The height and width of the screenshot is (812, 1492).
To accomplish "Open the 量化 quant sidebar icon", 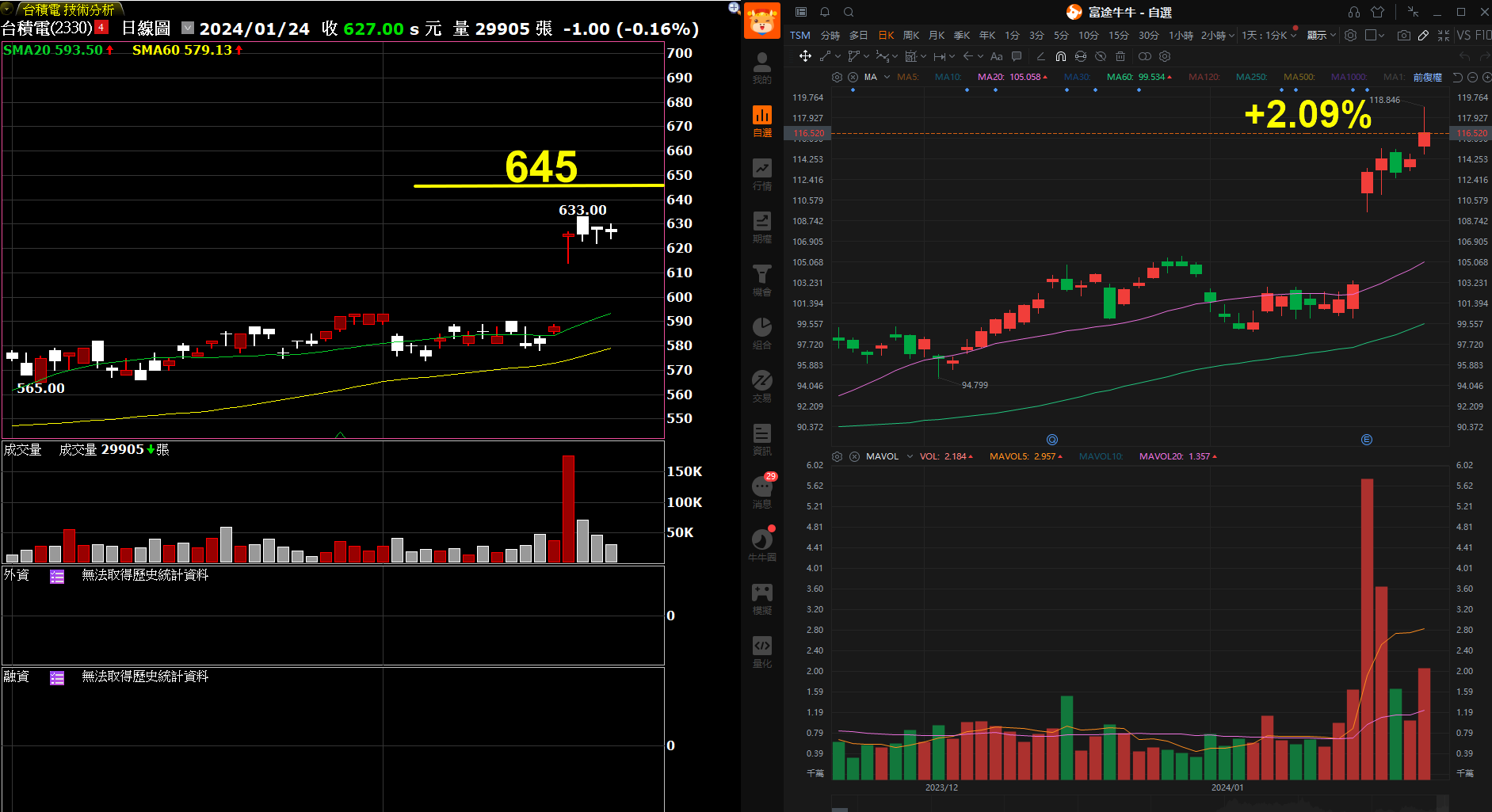I will point(761,652).
